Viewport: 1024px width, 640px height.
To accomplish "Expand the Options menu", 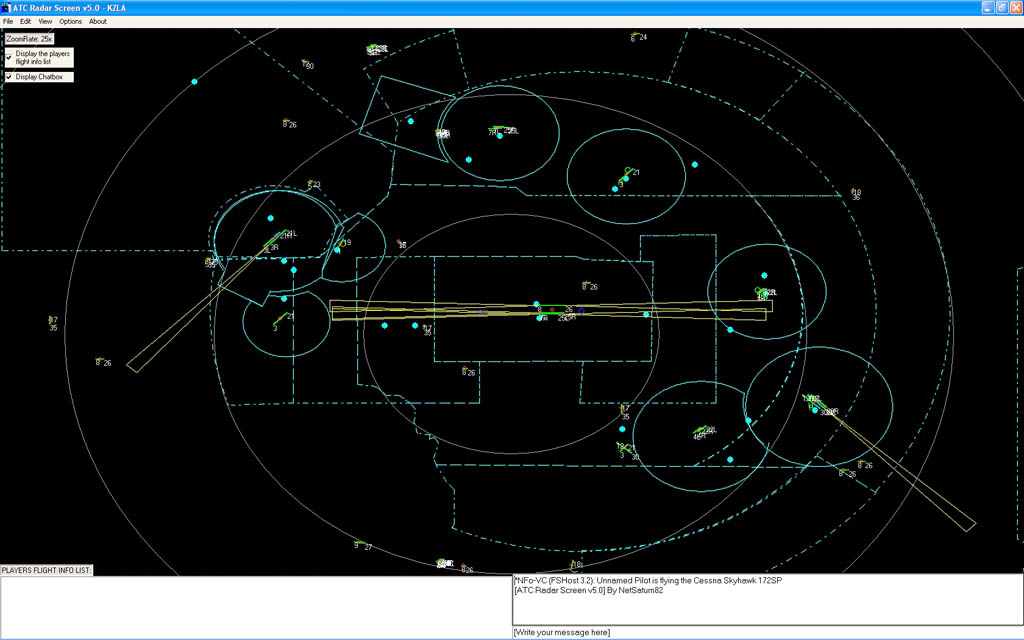I will 70,21.
